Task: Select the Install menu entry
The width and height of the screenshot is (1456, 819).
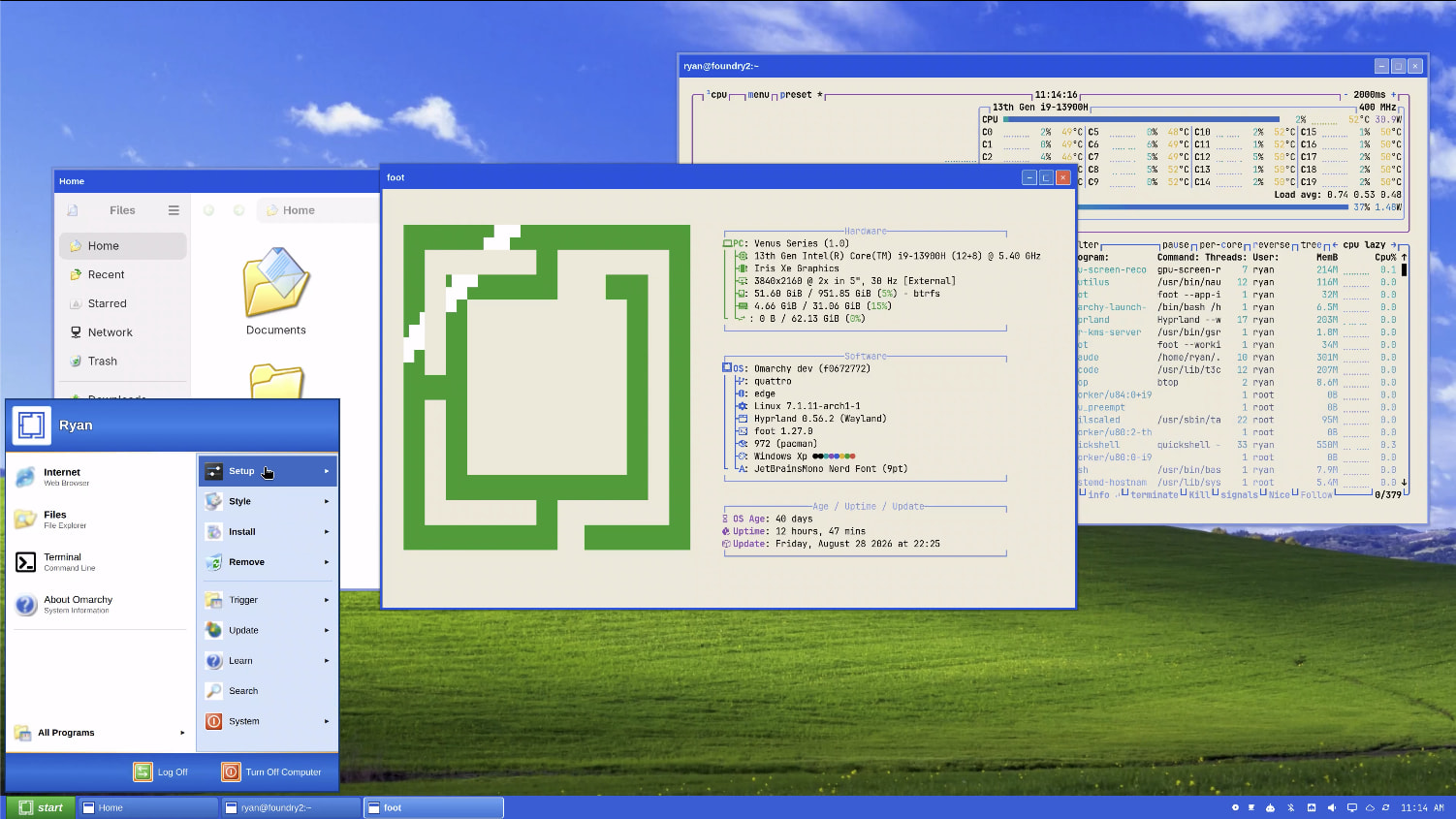Action: pos(268,532)
